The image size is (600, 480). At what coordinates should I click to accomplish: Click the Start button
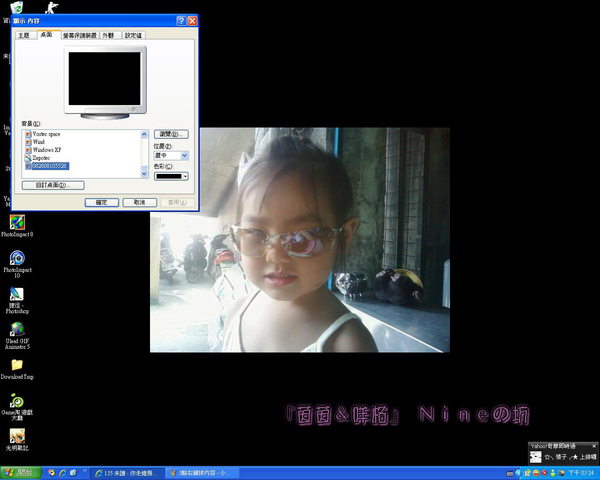[21, 473]
